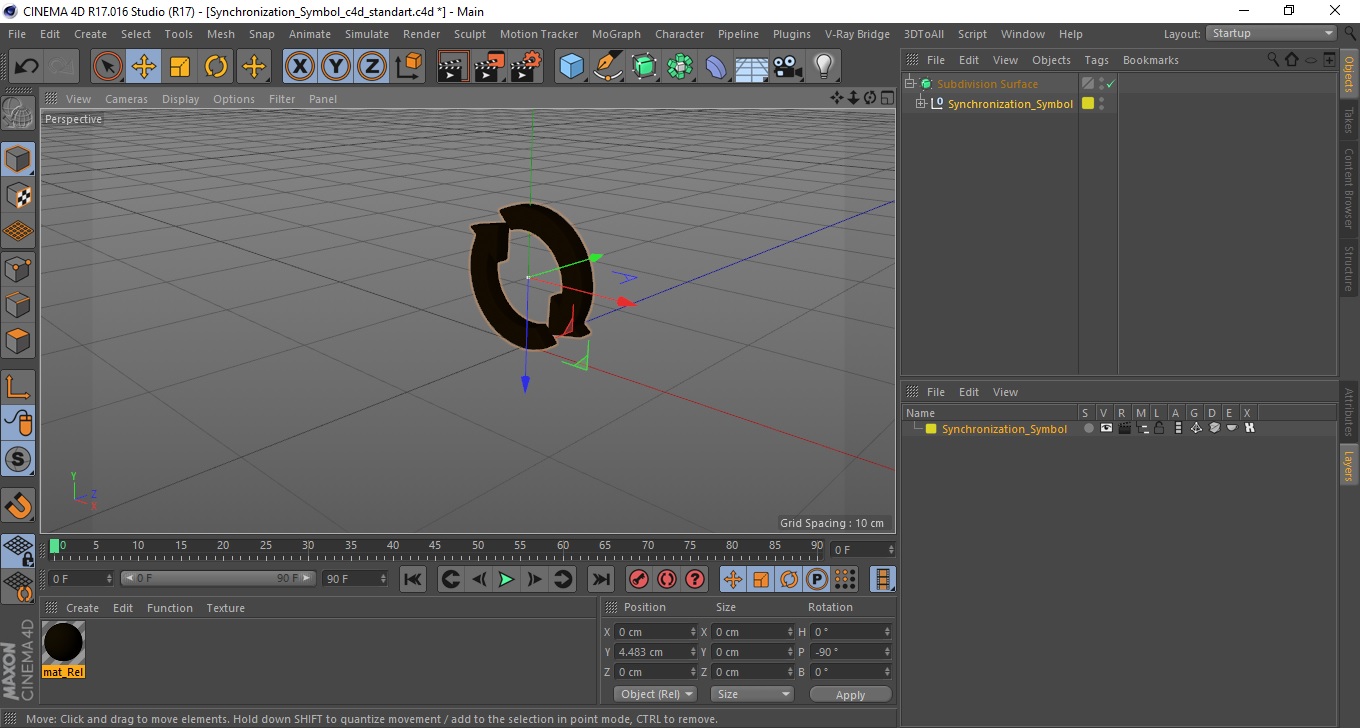Screen dimensions: 1360x728
Task: Toggle the Y axis lock
Action: (336, 67)
